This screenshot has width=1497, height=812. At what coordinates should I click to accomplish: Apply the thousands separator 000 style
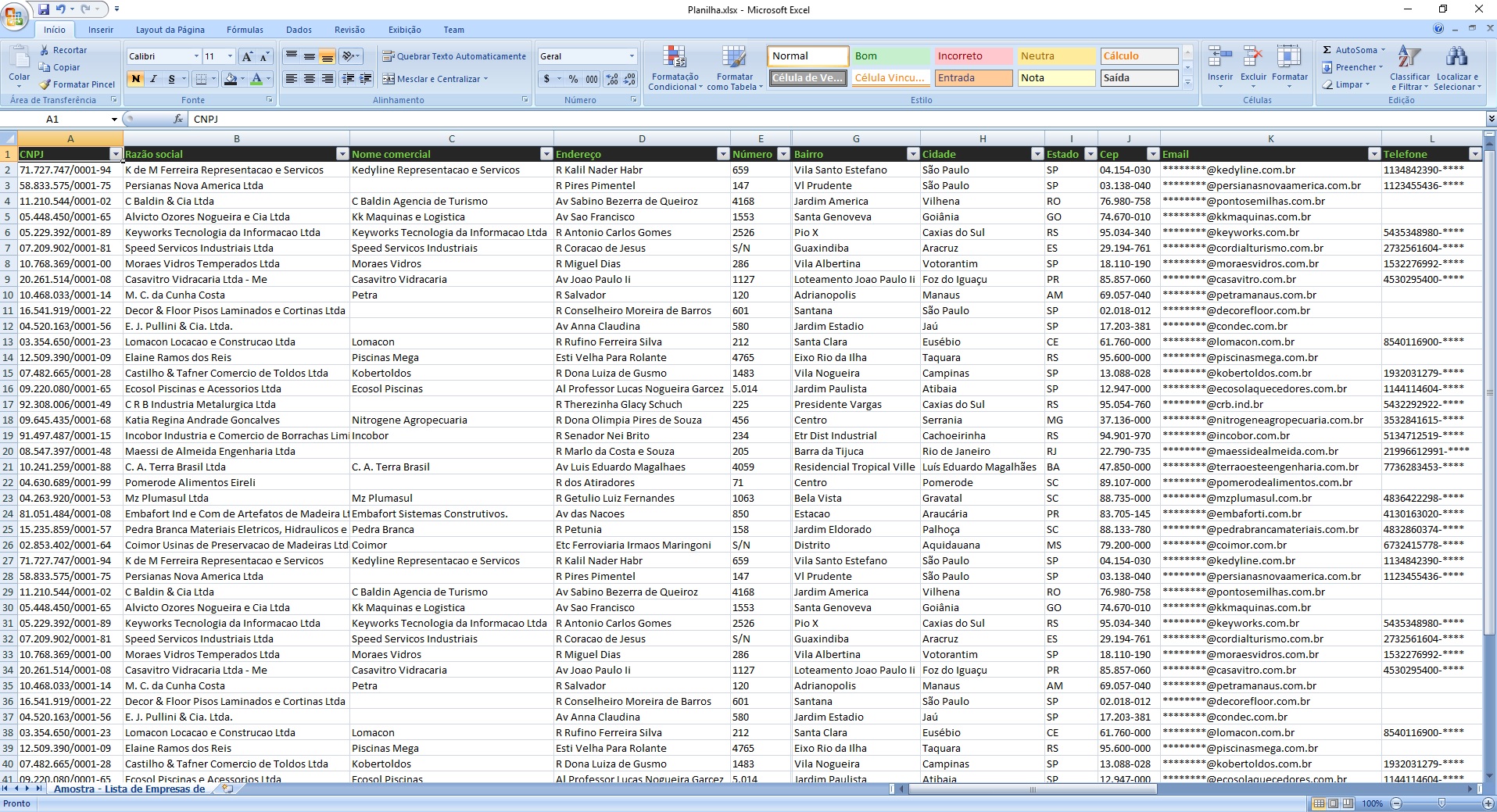[x=592, y=79]
